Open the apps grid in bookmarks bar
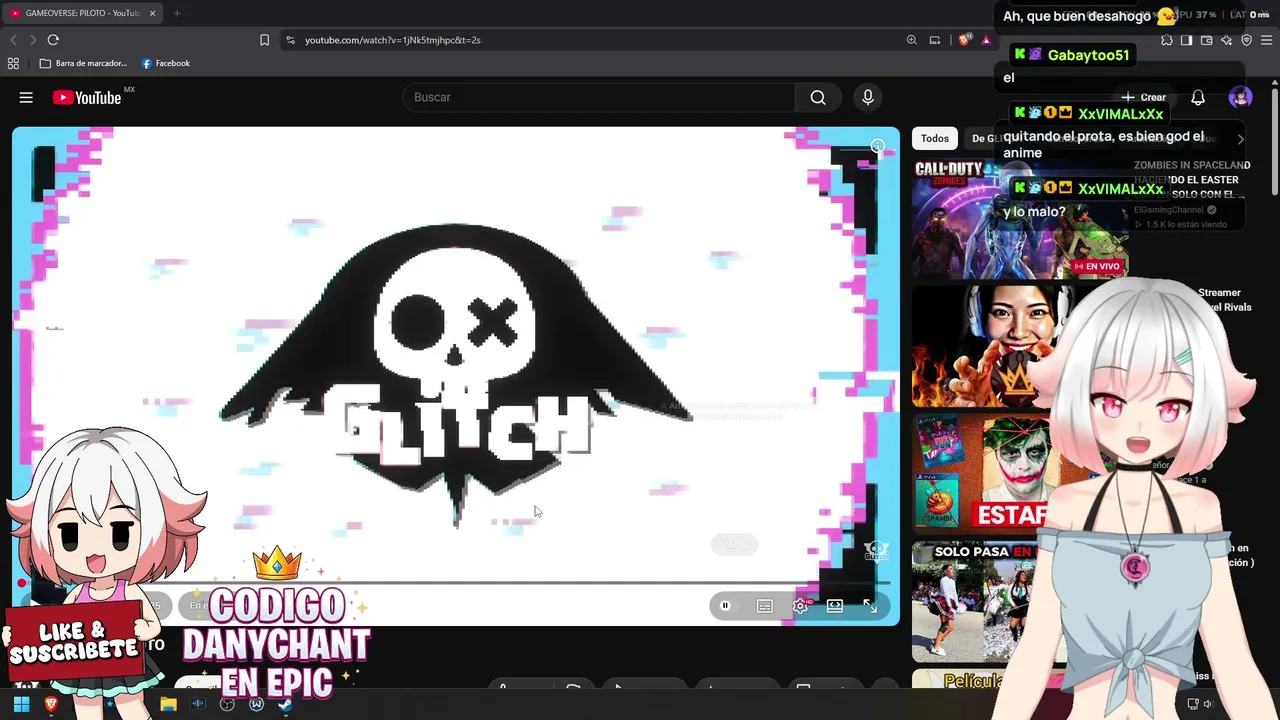Viewport: 1280px width, 720px height. tap(13, 63)
